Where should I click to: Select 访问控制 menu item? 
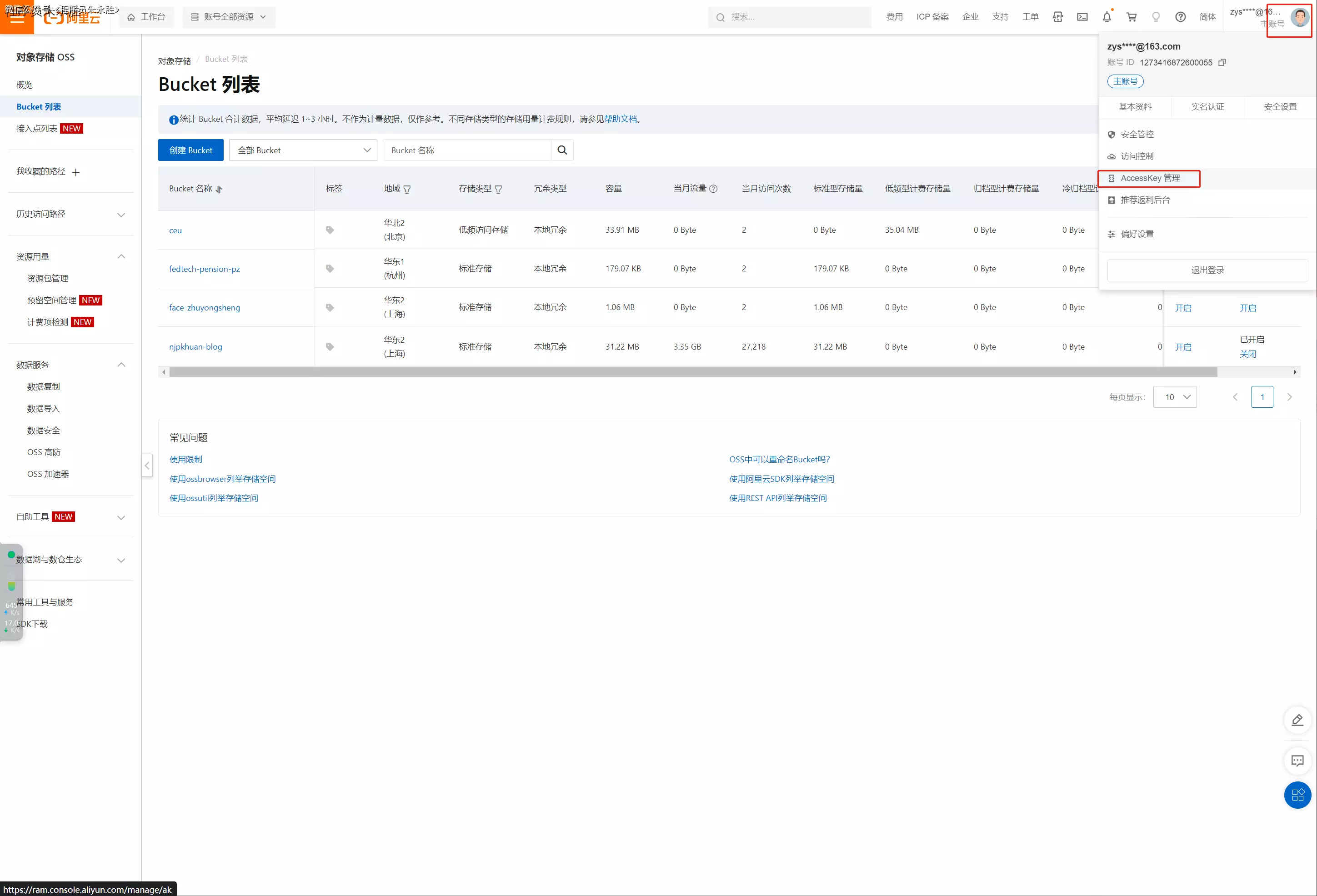click(1207, 156)
